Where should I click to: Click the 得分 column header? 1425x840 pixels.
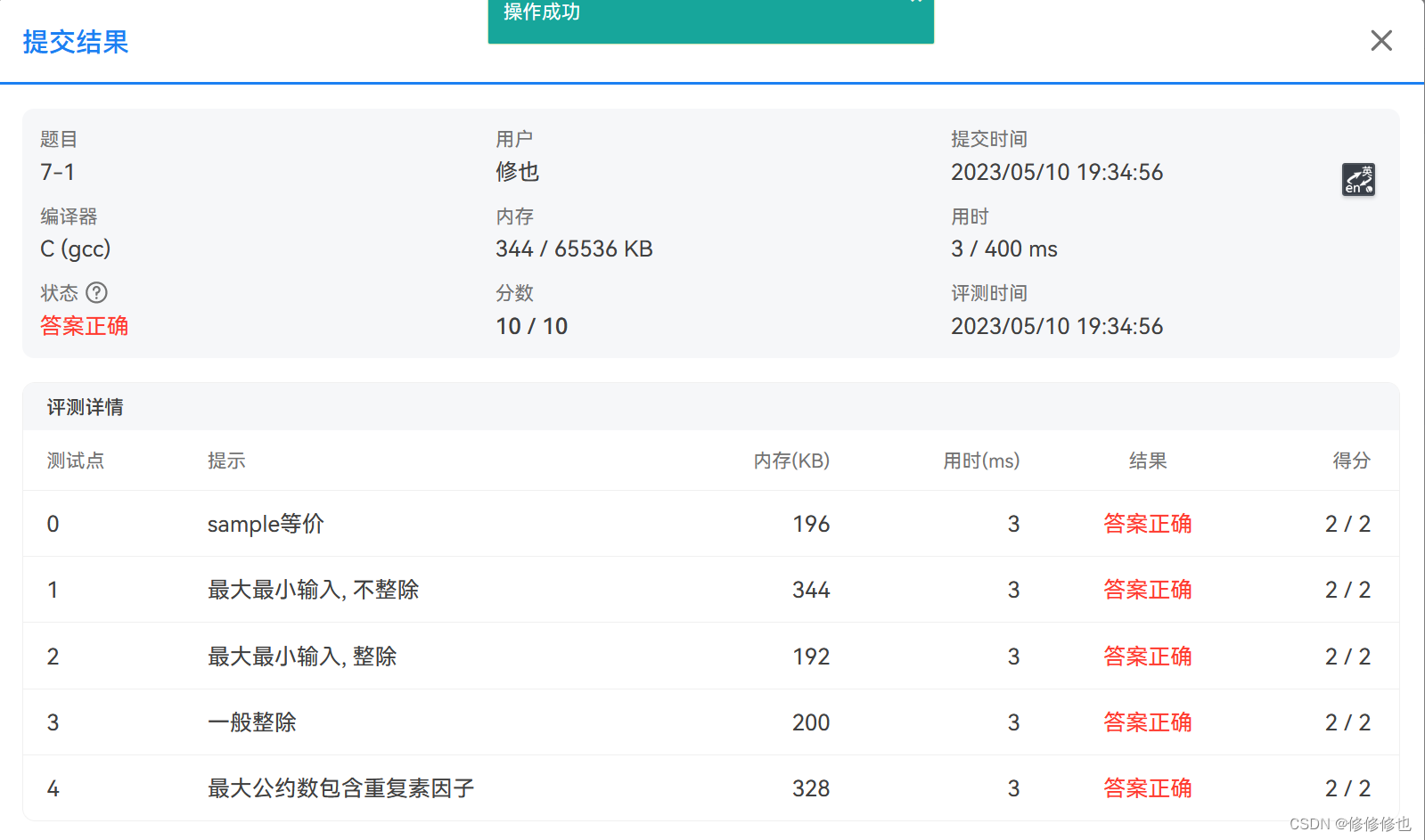(x=1351, y=461)
